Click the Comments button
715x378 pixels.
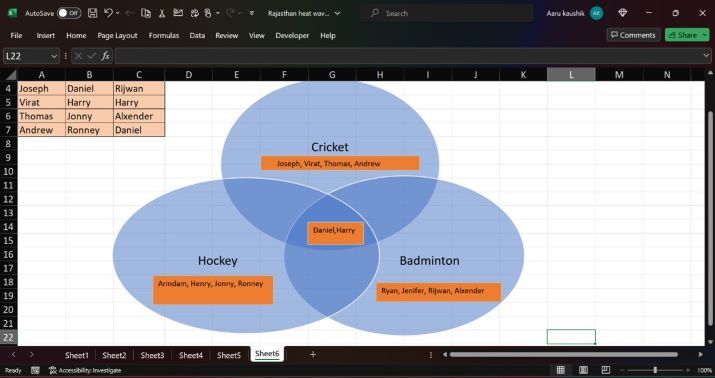pyautogui.click(x=633, y=35)
